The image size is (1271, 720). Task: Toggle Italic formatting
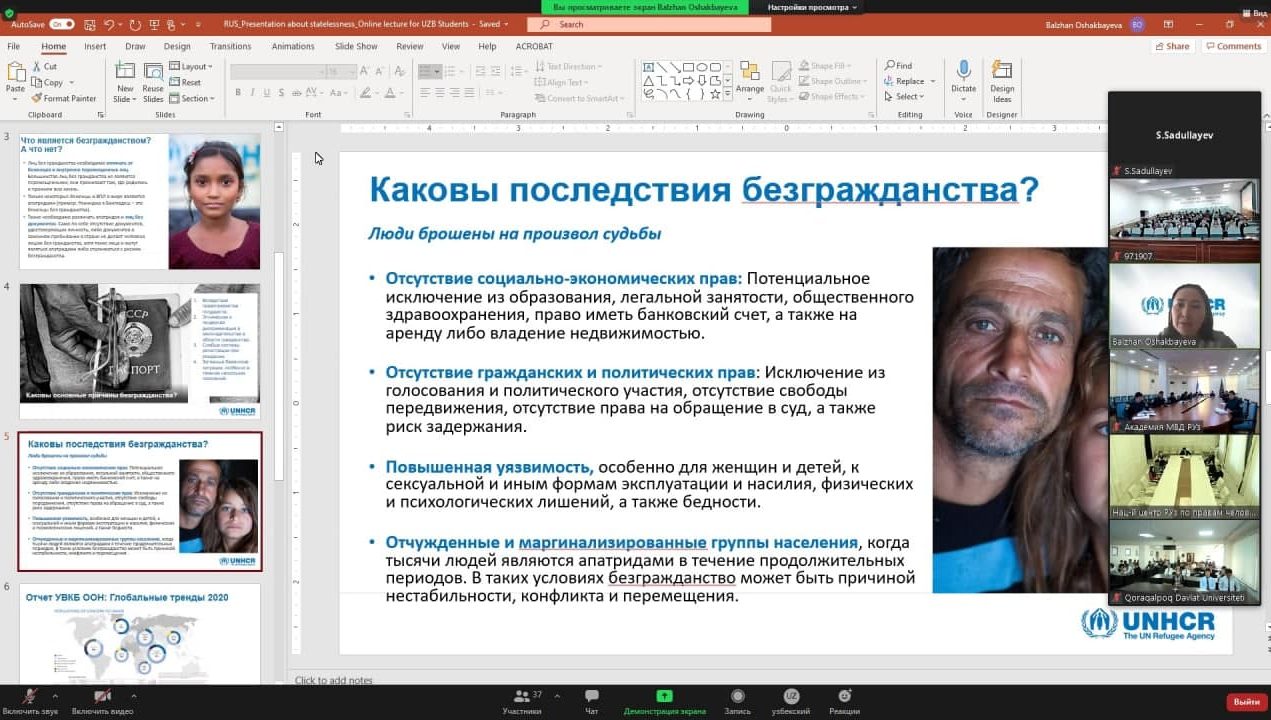(x=252, y=92)
